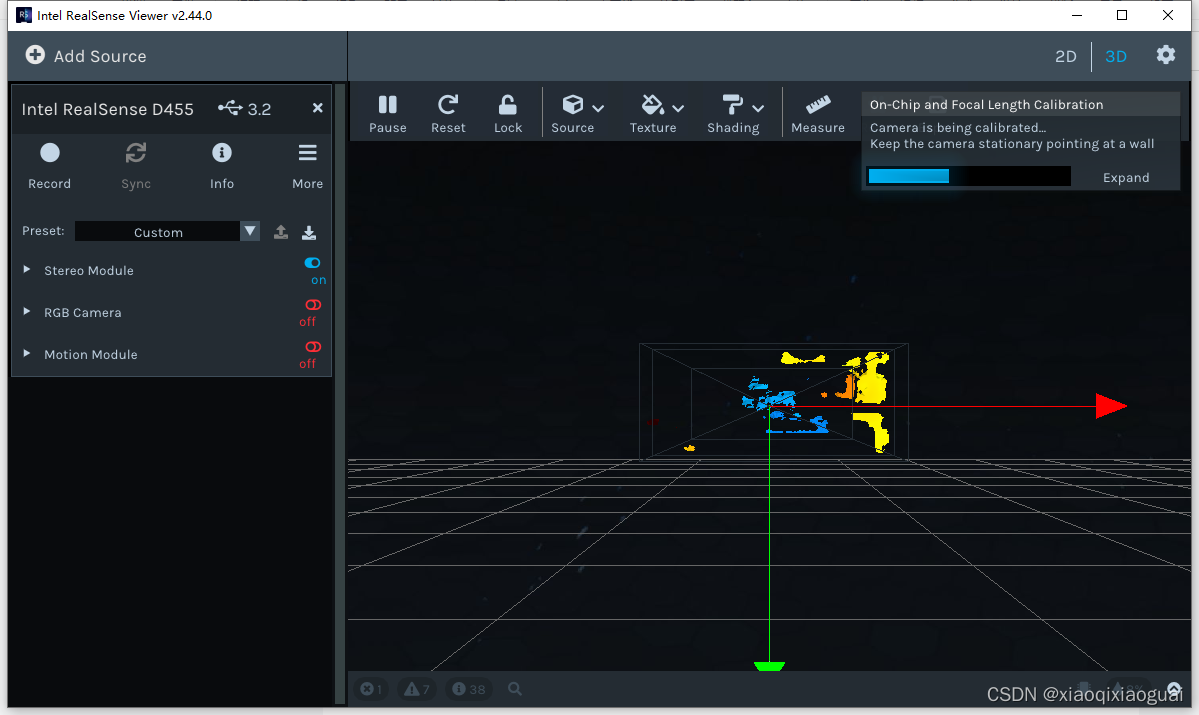The height and width of the screenshot is (715, 1199).
Task: Expand the calibration notification
Action: [1126, 177]
